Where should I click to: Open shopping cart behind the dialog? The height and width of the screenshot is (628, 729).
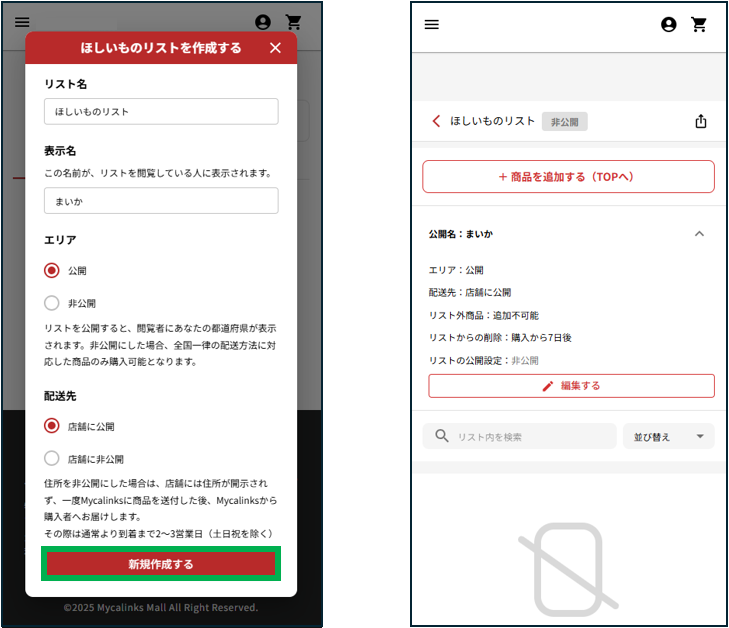[x=293, y=22]
